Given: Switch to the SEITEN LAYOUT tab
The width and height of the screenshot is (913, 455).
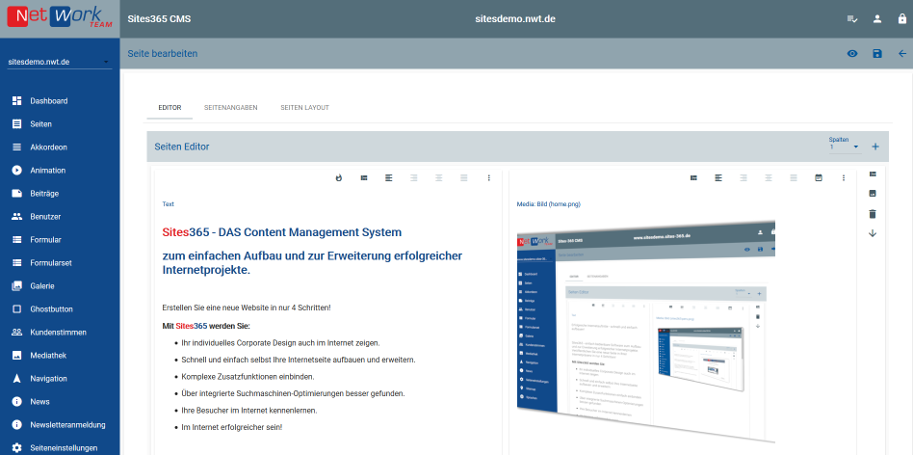Looking at the screenshot, I should pos(305,108).
